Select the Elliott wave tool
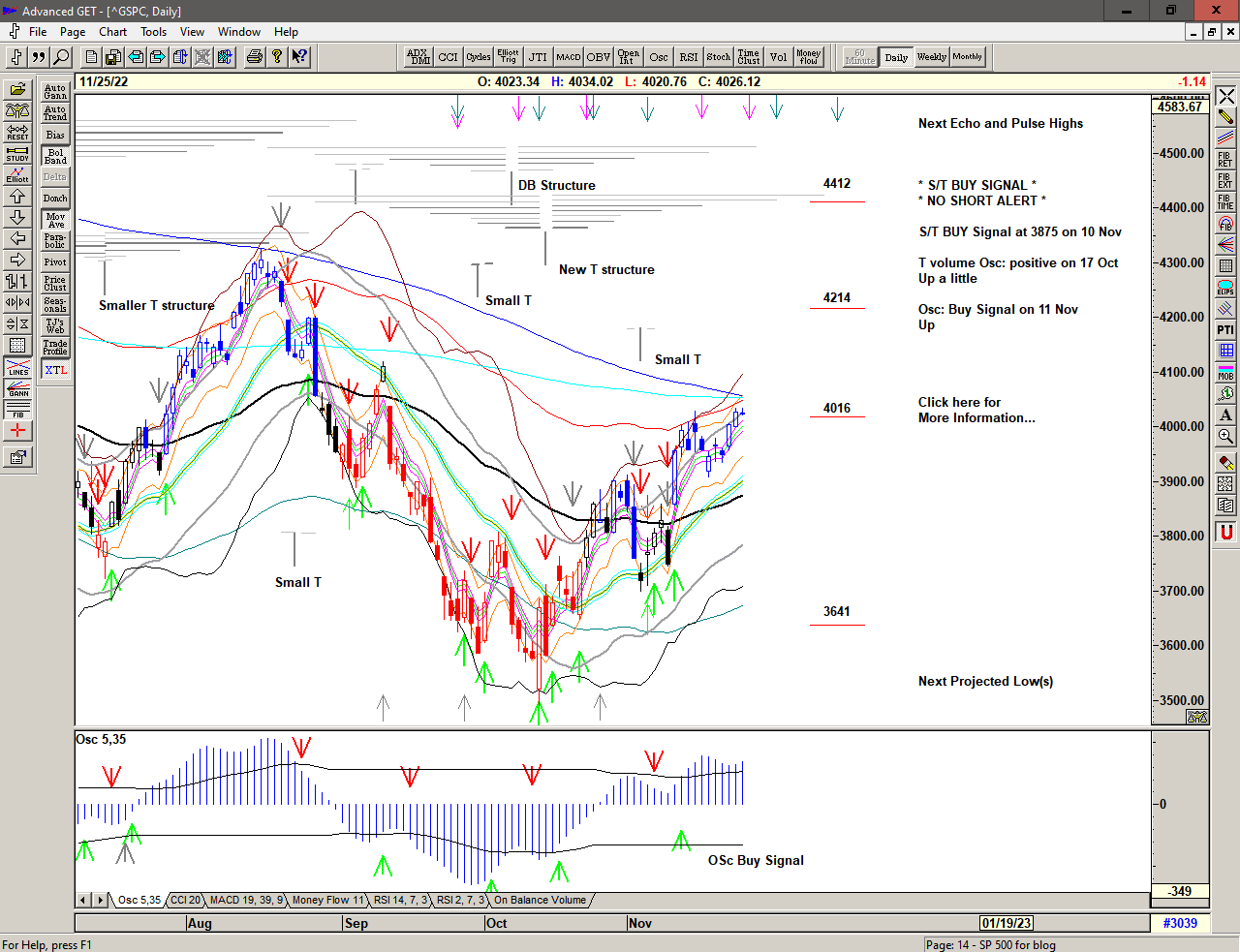This screenshot has height=952, width=1240. [x=17, y=175]
